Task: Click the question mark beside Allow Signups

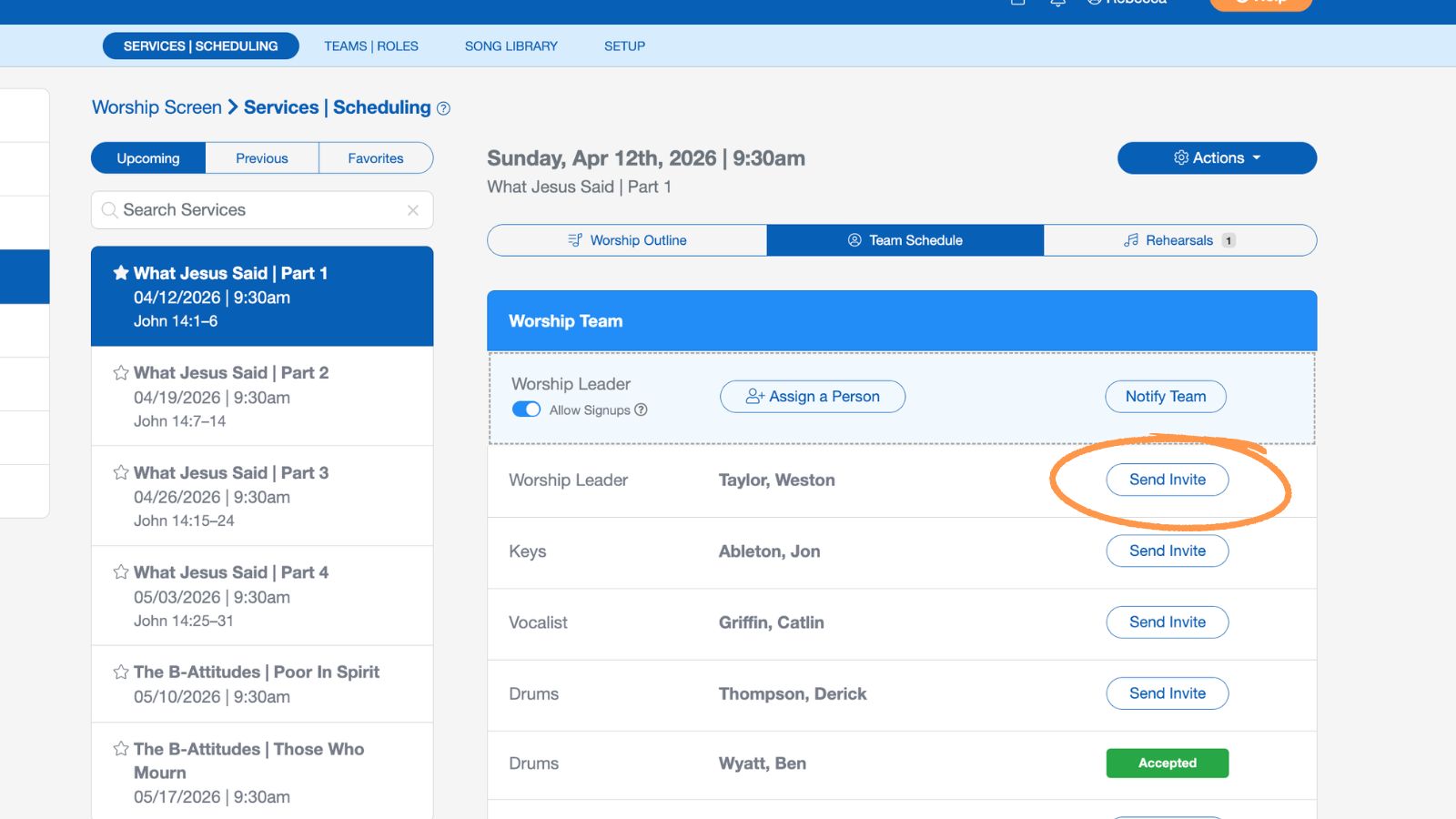Action: coord(641,410)
